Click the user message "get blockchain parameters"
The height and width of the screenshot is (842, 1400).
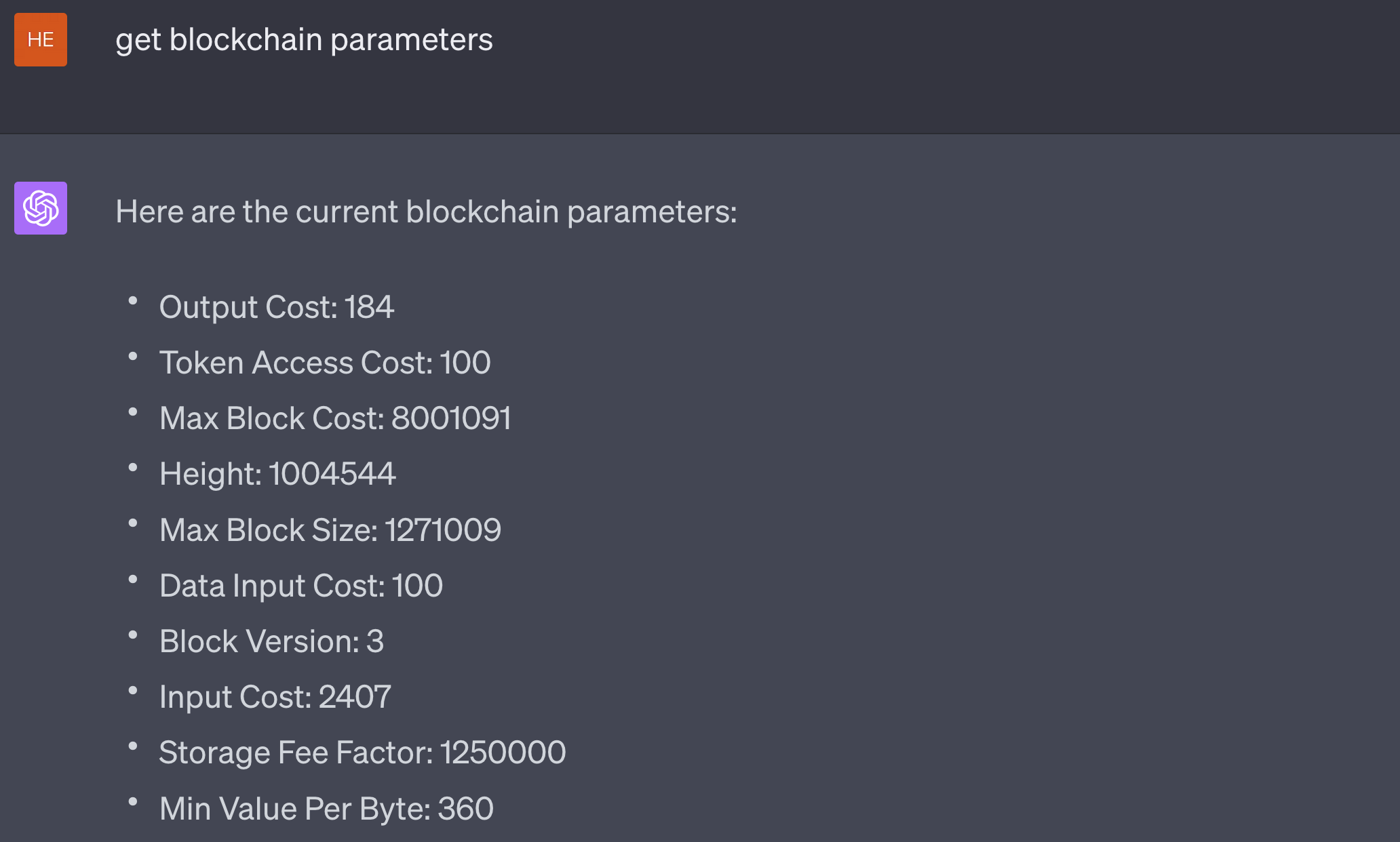(304, 39)
